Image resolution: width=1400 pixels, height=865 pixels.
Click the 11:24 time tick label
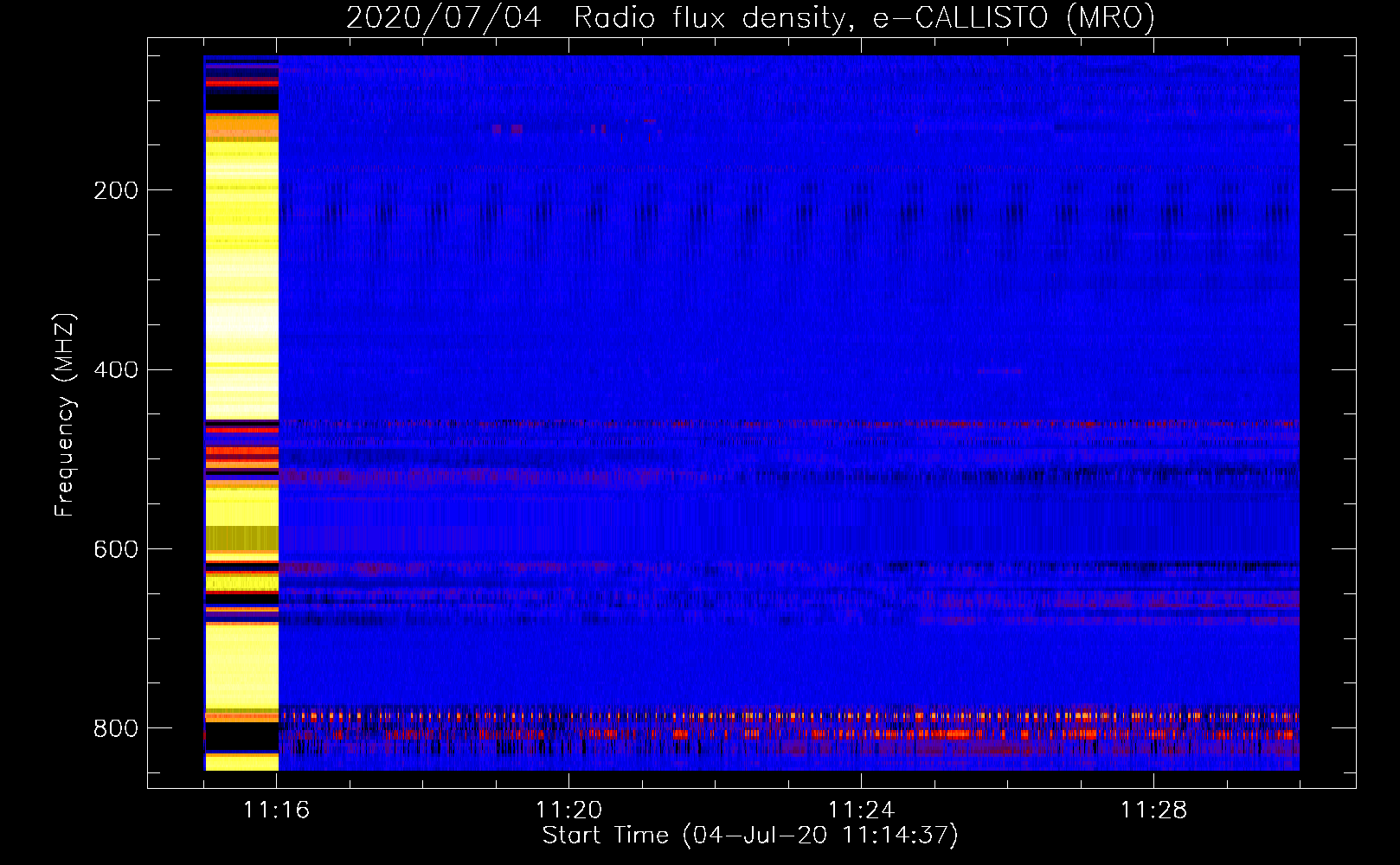click(862, 811)
